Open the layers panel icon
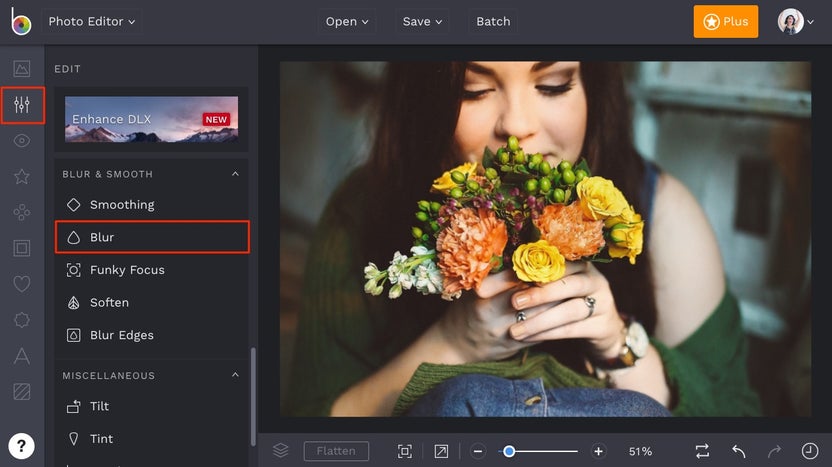 pos(281,451)
